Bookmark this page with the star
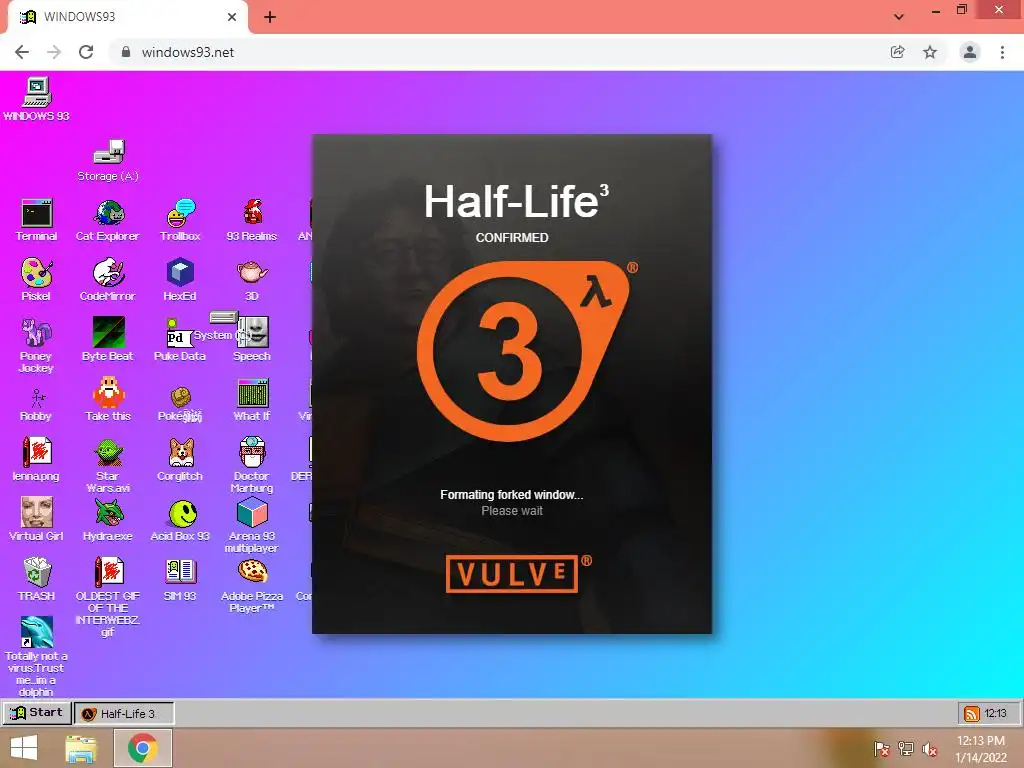The width and height of the screenshot is (1024, 768). [930, 52]
